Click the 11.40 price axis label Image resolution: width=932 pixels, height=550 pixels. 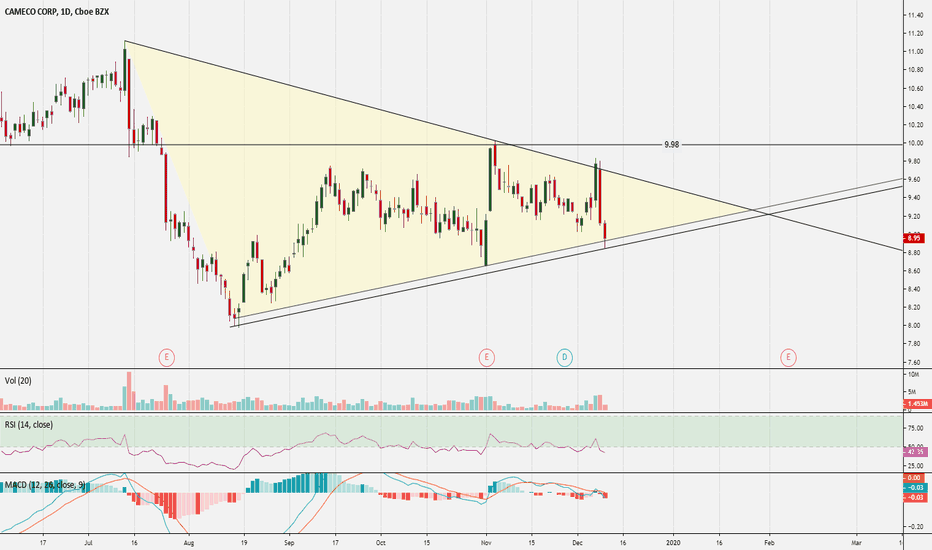(x=914, y=15)
